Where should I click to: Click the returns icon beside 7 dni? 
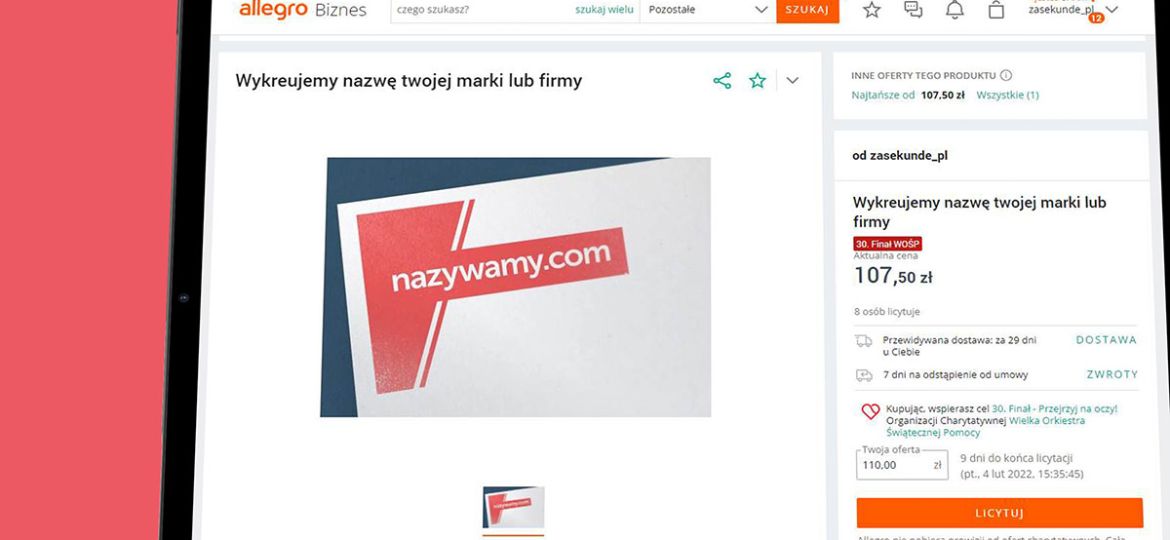(864, 375)
